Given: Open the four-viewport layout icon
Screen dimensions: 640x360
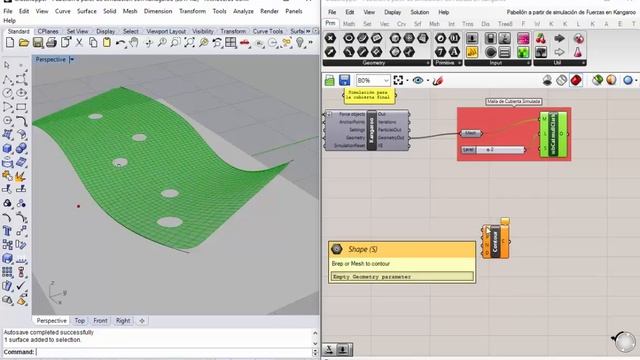Looking at the screenshot, I should [x=231, y=42].
